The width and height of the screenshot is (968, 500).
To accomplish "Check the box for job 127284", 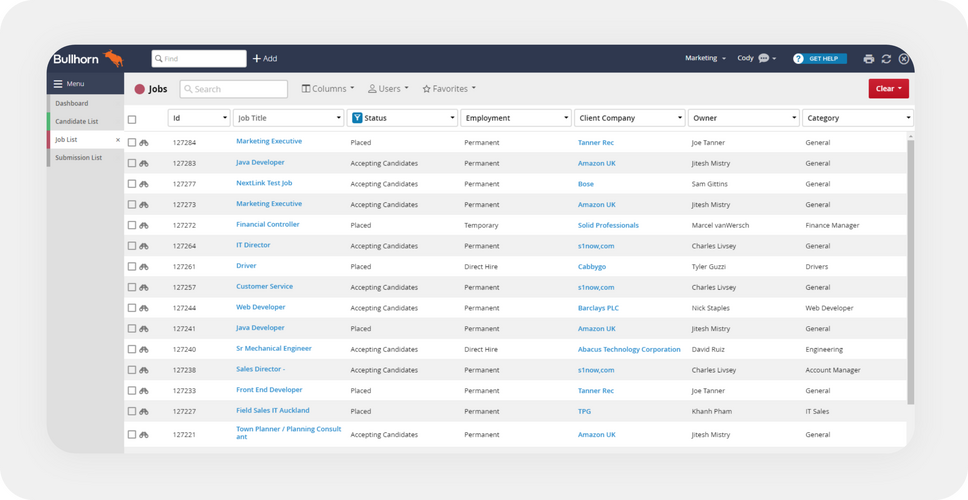I will pos(131,143).
